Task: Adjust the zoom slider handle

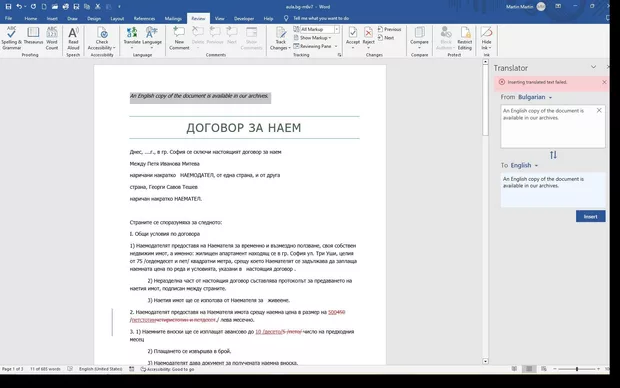Action: pyautogui.click(x=577, y=369)
